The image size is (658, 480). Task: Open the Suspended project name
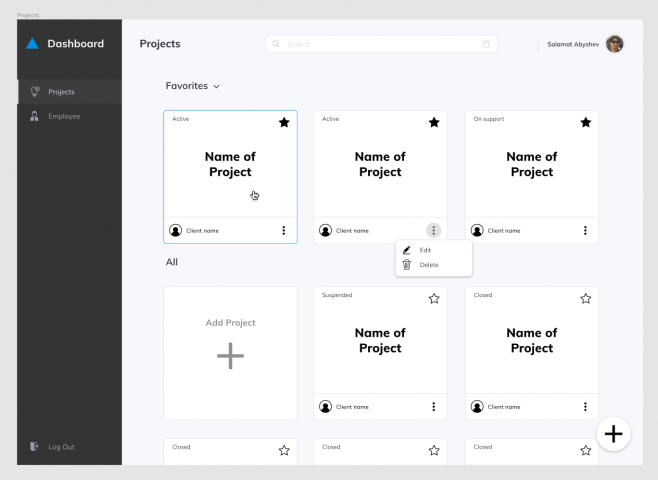point(380,340)
